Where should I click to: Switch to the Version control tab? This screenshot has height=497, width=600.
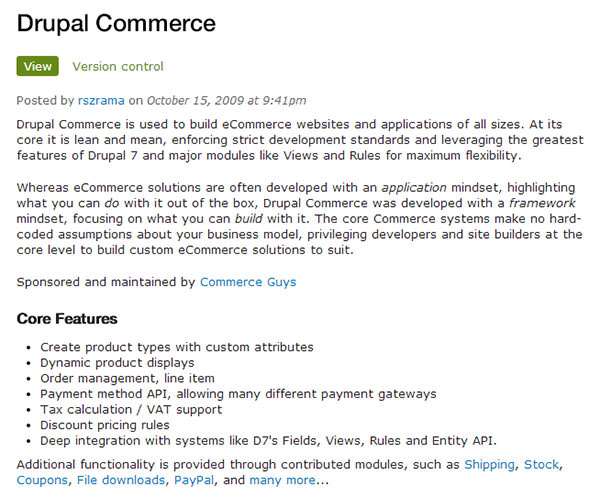click(118, 67)
